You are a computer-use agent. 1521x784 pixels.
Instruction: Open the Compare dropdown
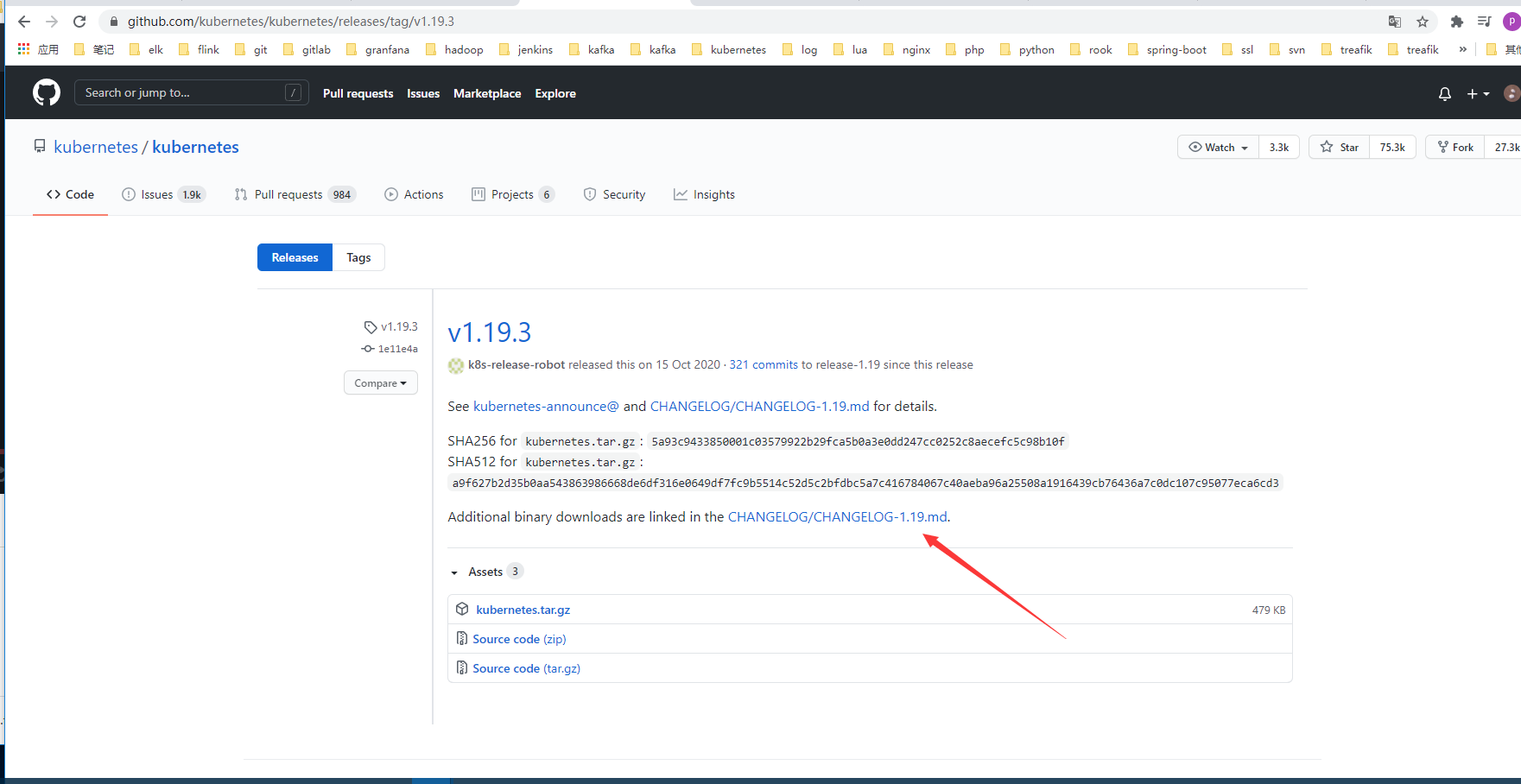click(380, 383)
